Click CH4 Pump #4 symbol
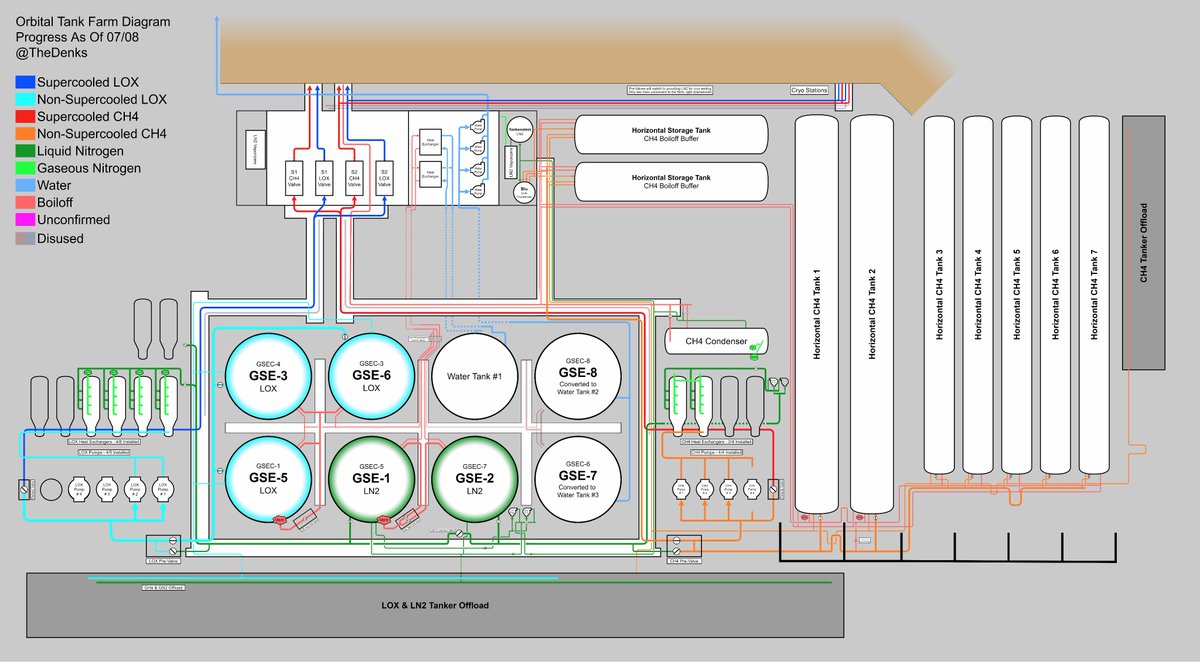This screenshot has width=1200, height=662. (750, 489)
